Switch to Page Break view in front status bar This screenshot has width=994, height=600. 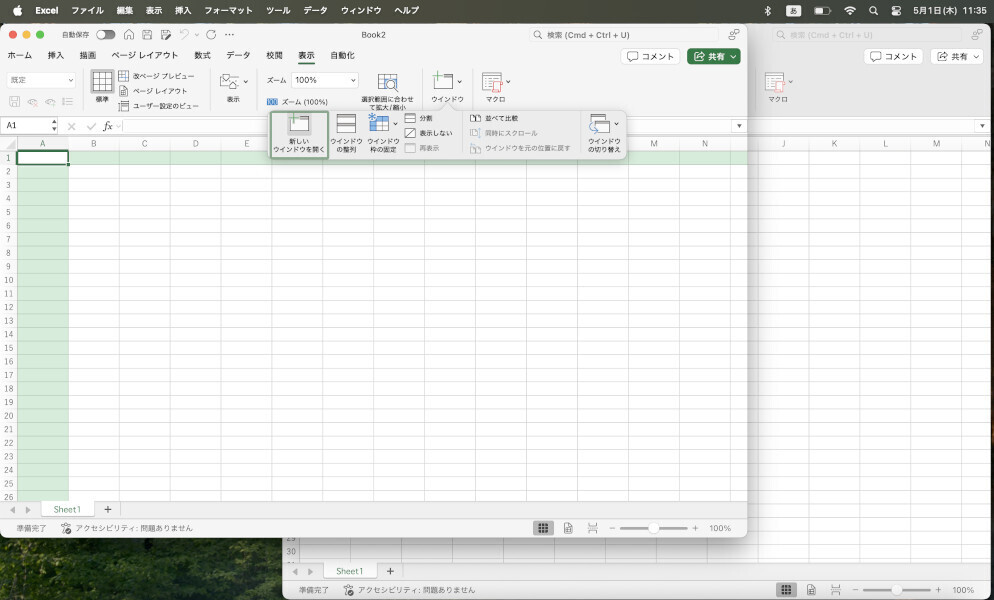click(593, 528)
